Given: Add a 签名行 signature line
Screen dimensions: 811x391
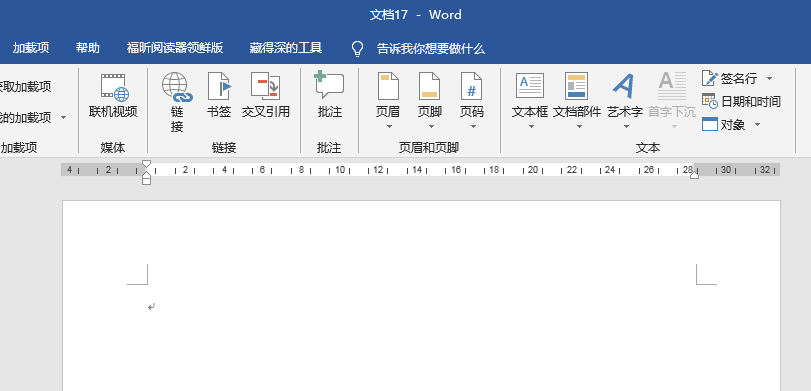Looking at the screenshot, I should 729,79.
